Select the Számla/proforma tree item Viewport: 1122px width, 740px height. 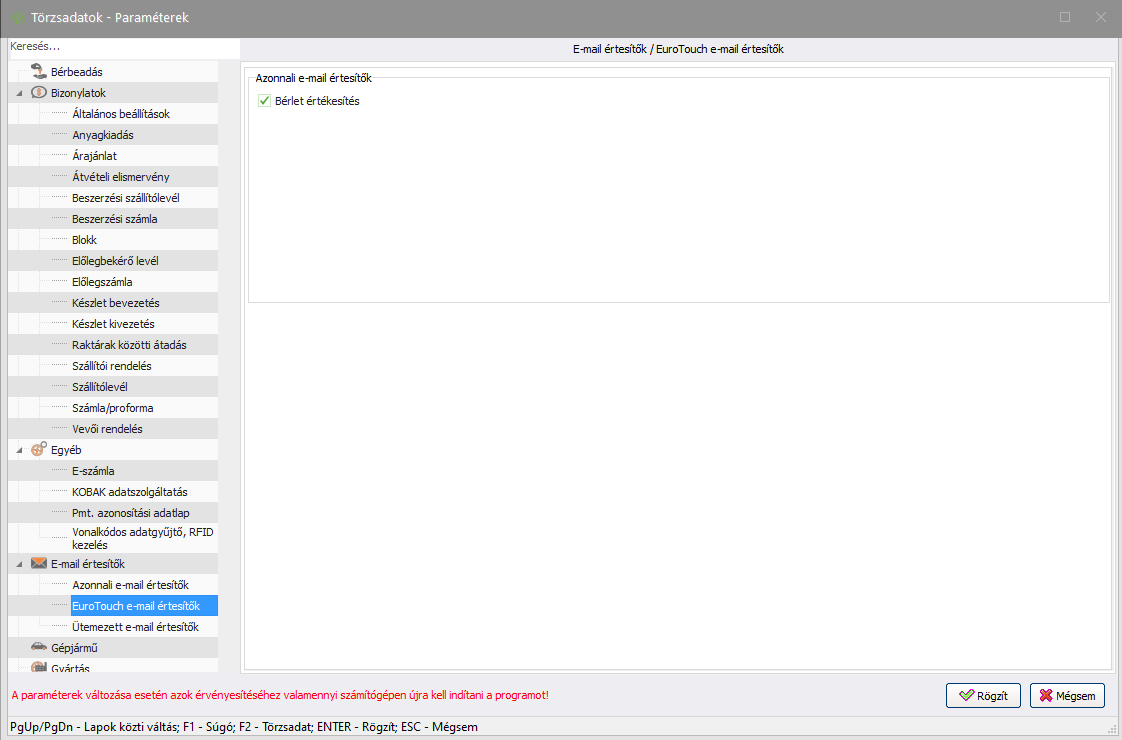pyautogui.click(x=112, y=408)
